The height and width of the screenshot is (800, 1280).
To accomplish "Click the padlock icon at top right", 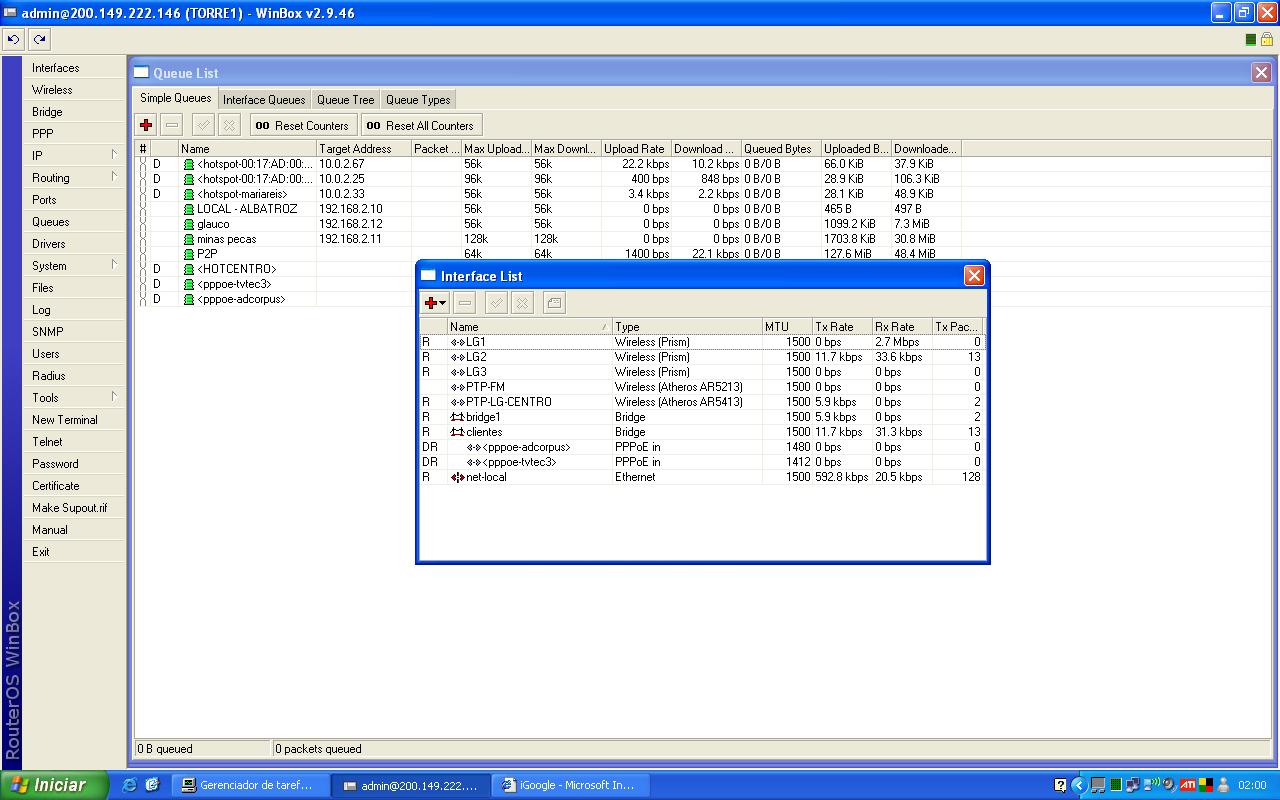I will pos(1267,39).
